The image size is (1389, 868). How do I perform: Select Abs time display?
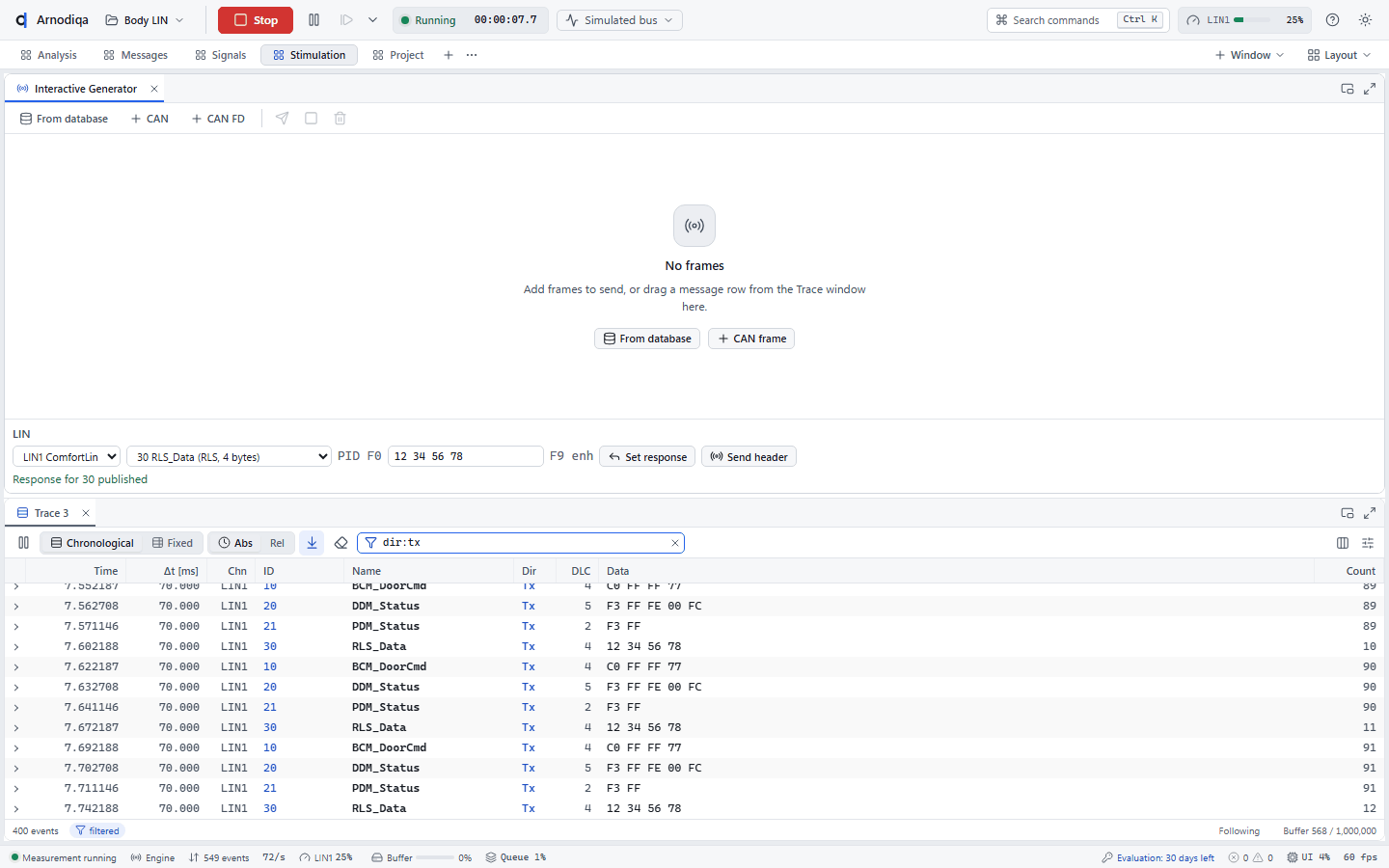pos(235,543)
